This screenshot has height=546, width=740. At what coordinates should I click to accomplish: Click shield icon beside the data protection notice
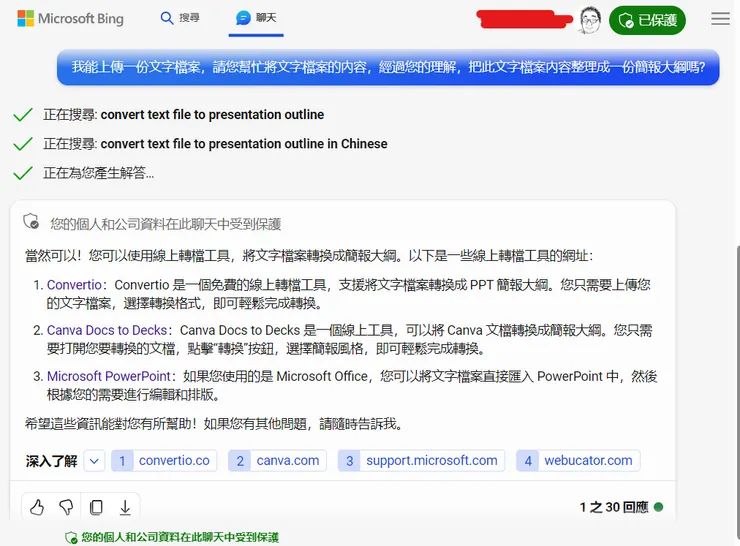click(31, 221)
